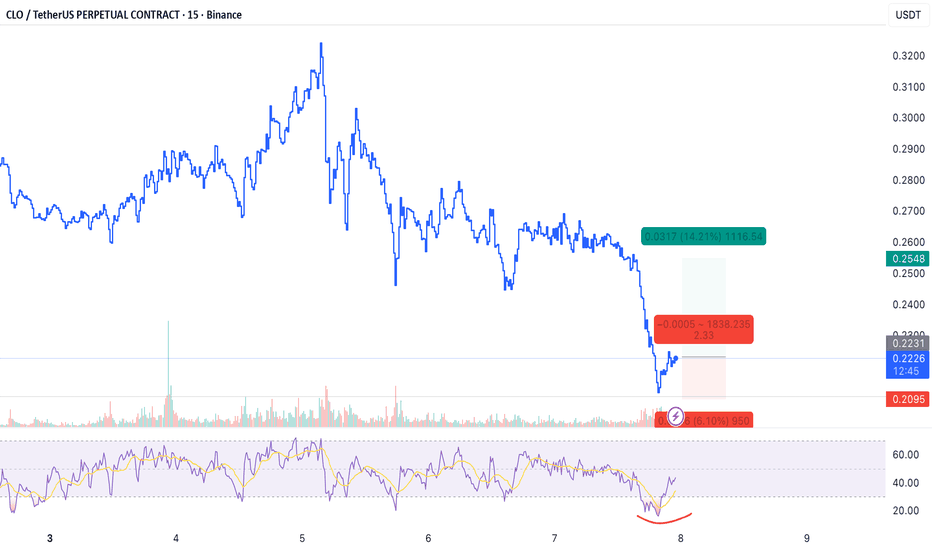
Task: Click the 0.3200 price axis label
Action: (x=908, y=56)
